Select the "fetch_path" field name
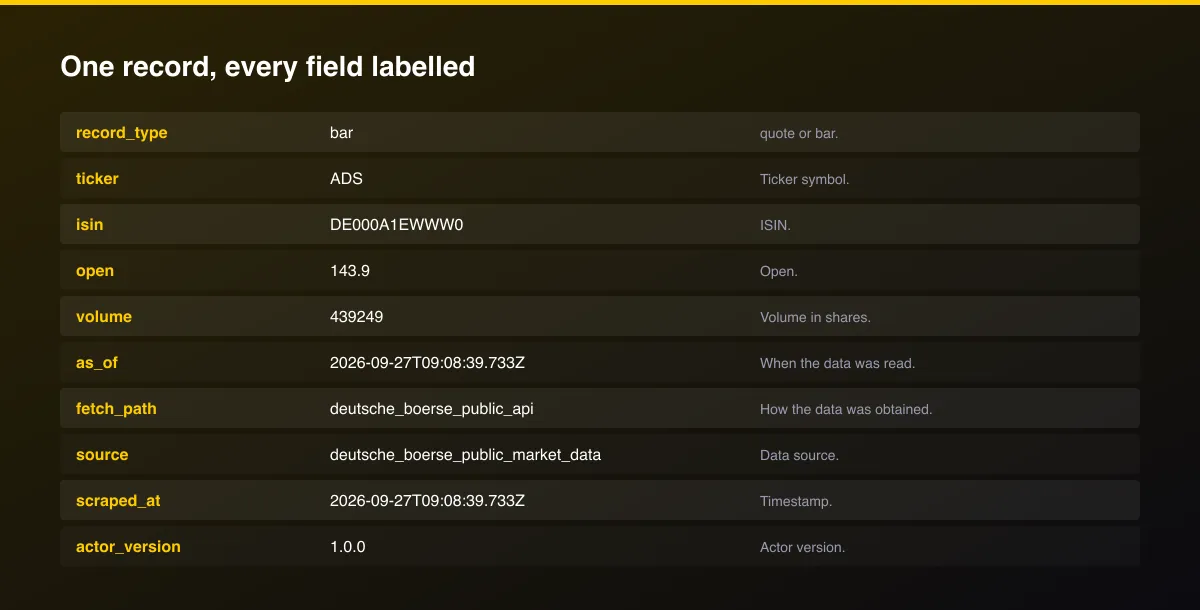 (x=116, y=409)
